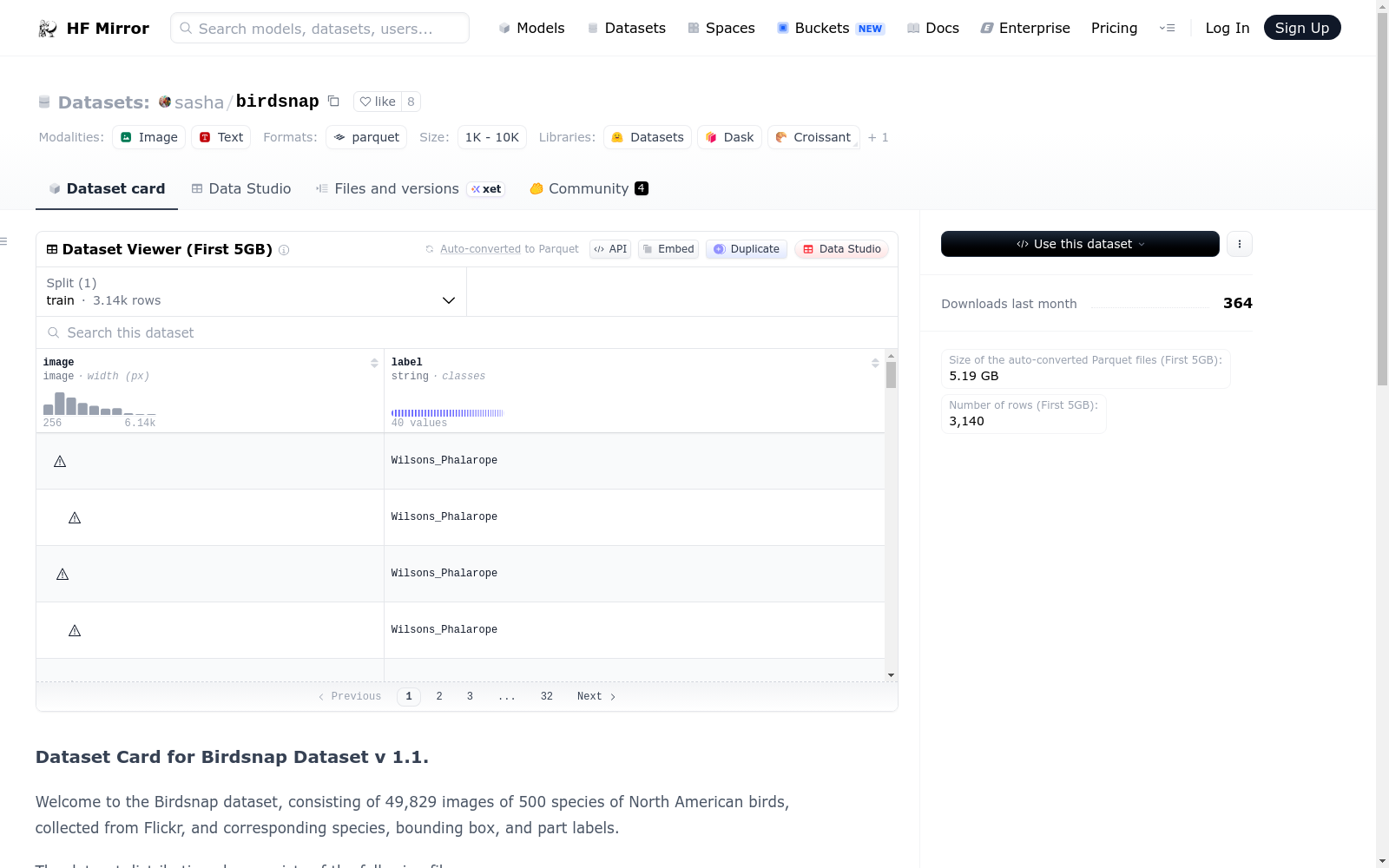The width and height of the screenshot is (1389, 868).
Task: Select the Dask library tag
Action: [729, 137]
